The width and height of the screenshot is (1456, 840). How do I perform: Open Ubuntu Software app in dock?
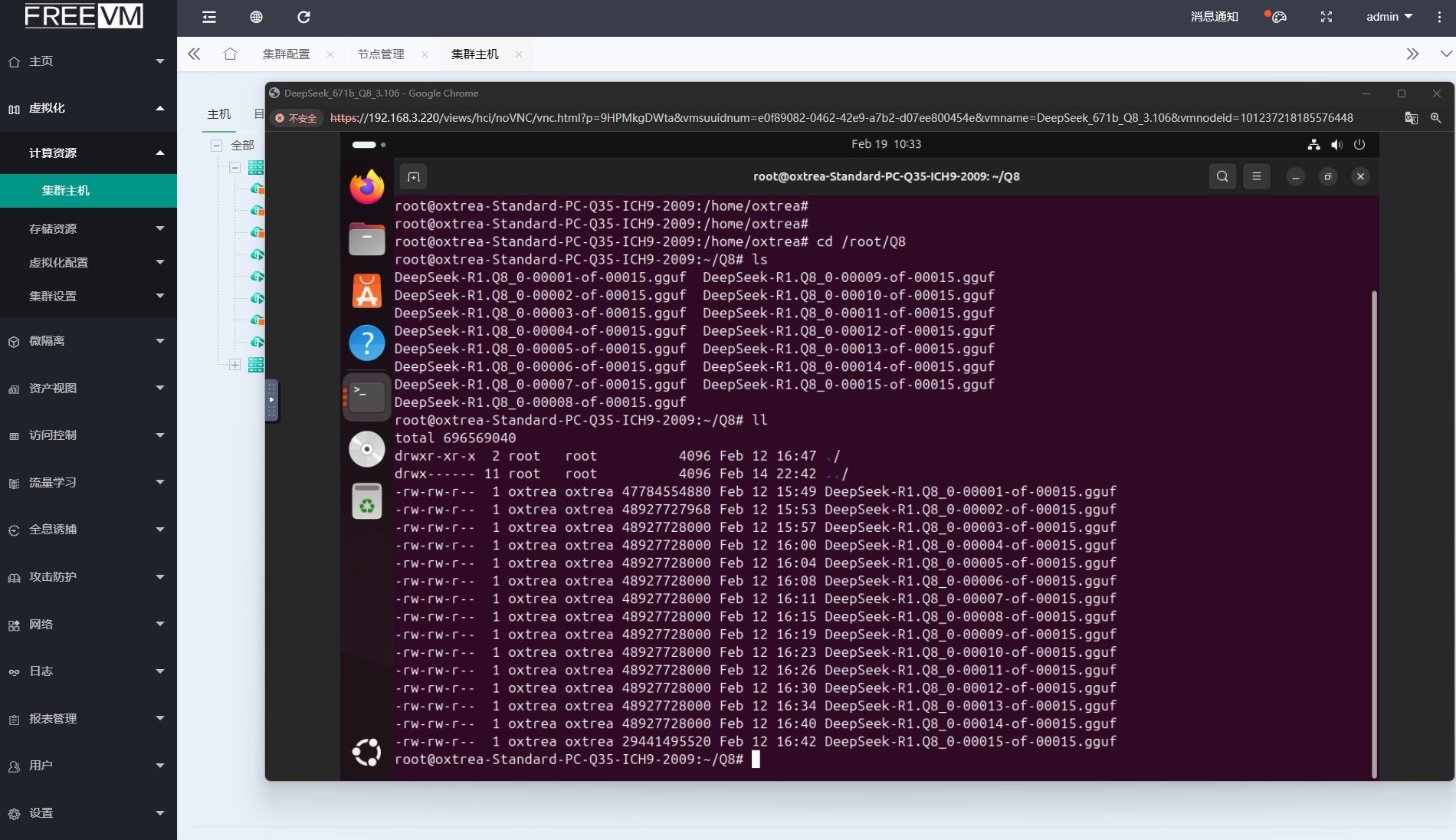tap(367, 291)
